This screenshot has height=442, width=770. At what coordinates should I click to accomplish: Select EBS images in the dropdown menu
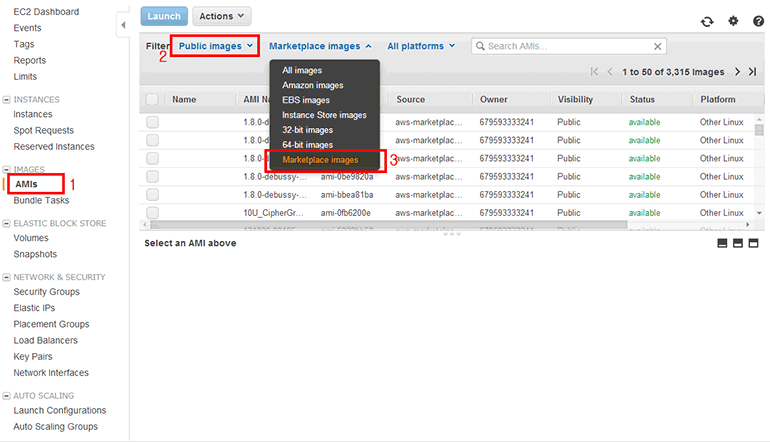click(x=305, y=100)
